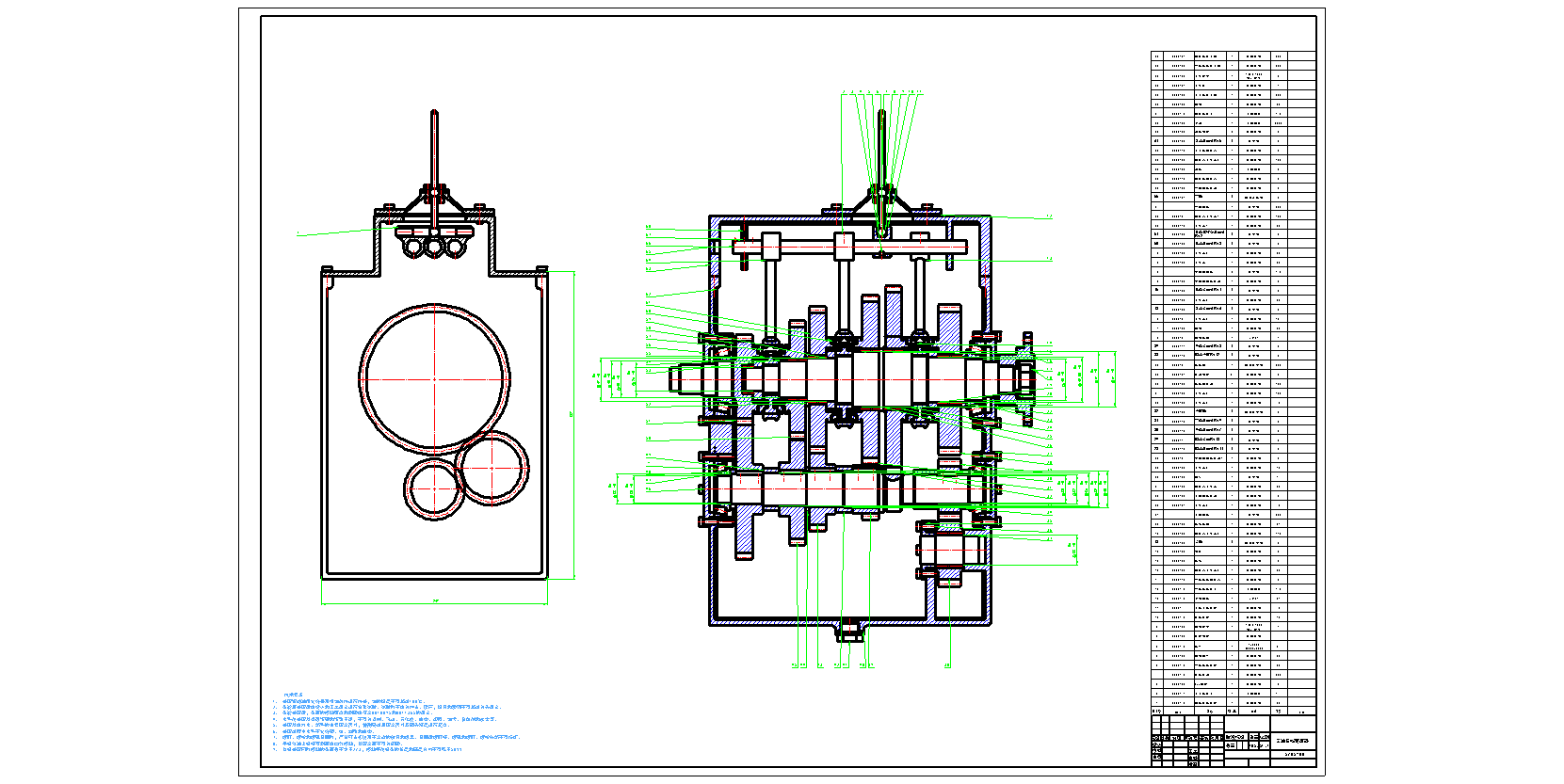Select the right small circle in left view
The width and height of the screenshot is (1564, 784).
pyautogui.click(x=492, y=468)
